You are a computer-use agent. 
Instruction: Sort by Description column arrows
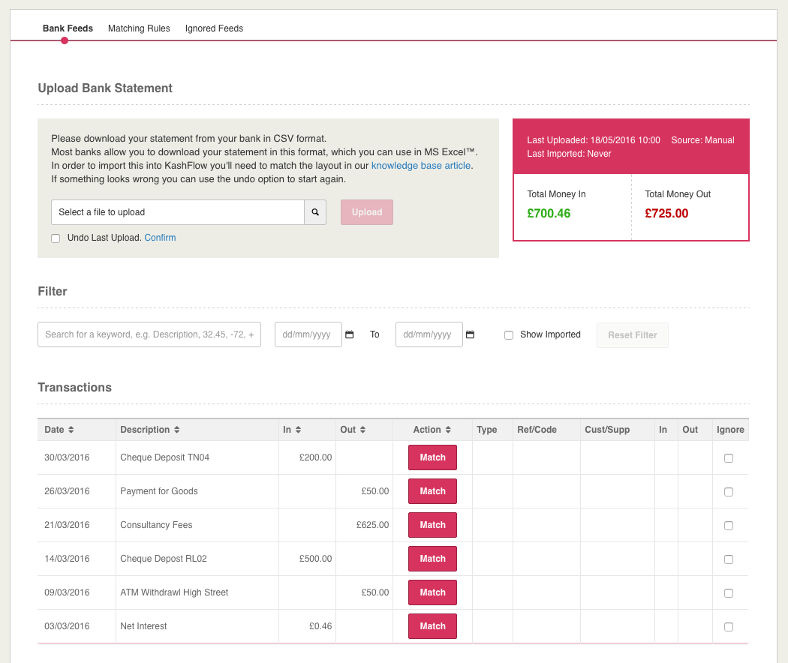click(177, 430)
